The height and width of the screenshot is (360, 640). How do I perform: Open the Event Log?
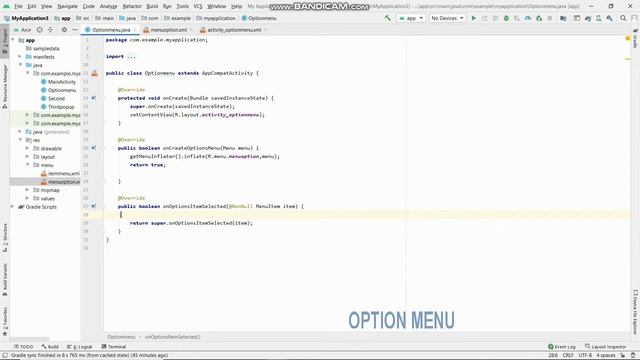pos(562,347)
